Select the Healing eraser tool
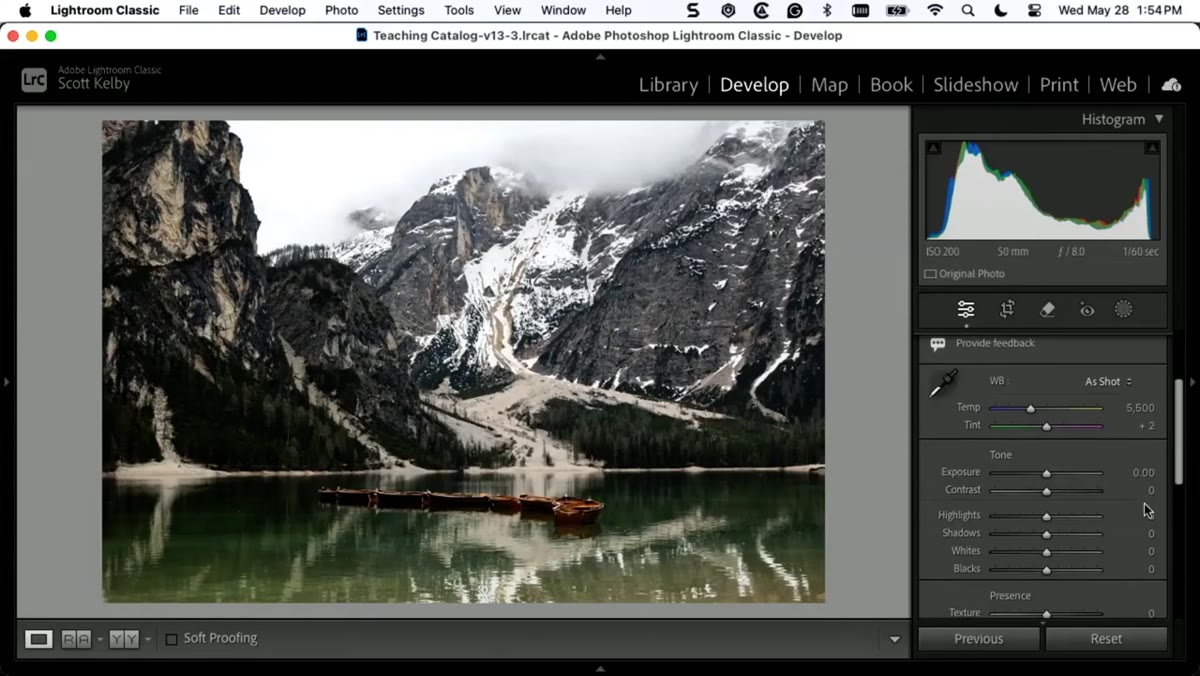The width and height of the screenshot is (1200, 676). point(1047,310)
